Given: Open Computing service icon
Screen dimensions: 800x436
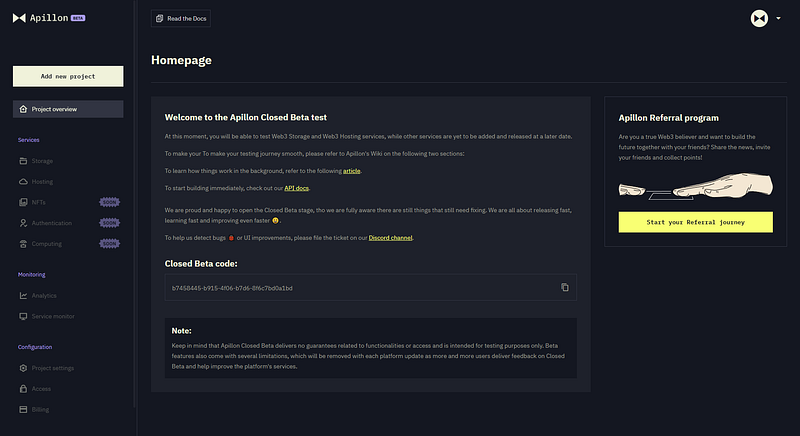Looking at the screenshot, I should click(23, 244).
